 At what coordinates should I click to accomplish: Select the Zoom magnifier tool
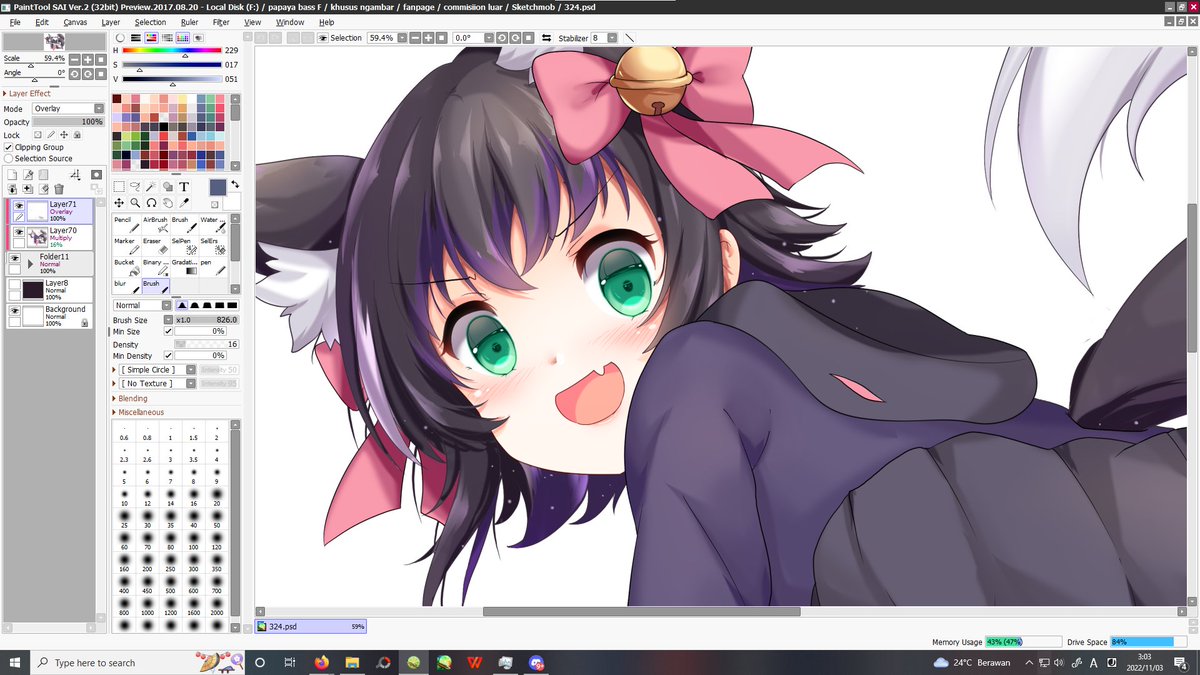pyautogui.click(x=135, y=203)
